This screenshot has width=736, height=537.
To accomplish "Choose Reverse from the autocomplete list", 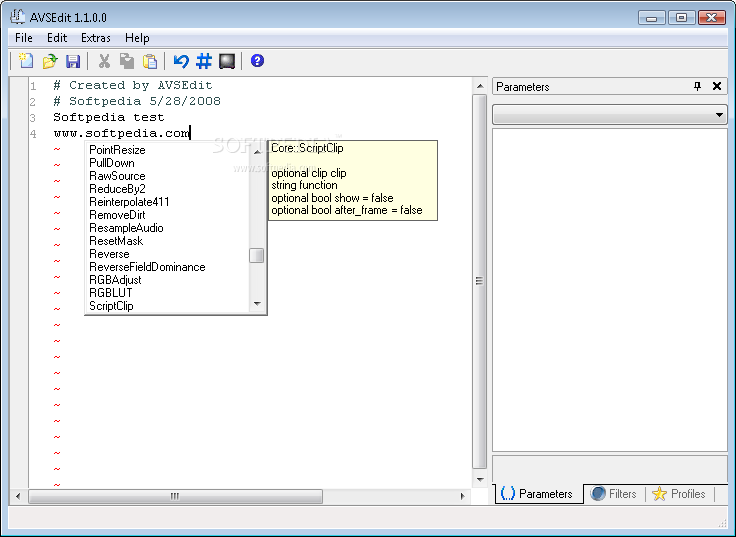I will click(109, 254).
